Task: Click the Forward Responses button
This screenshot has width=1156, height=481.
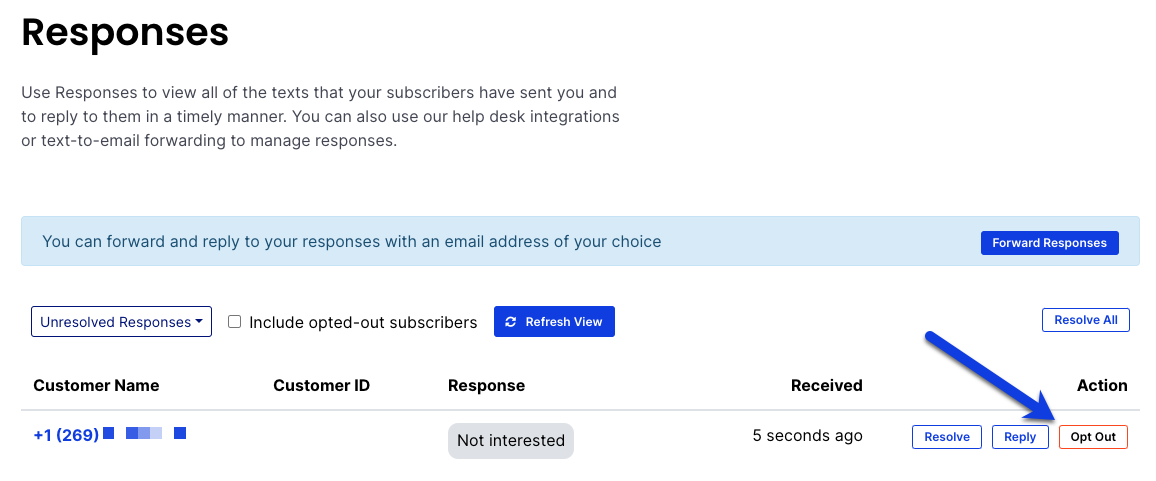Action: [x=1049, y=243]
